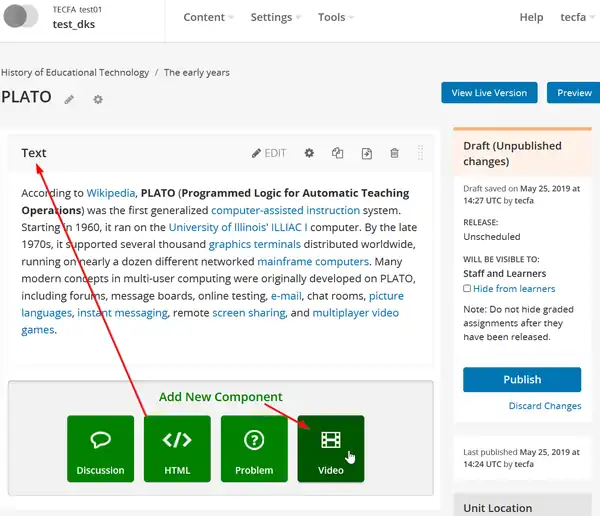This screenshot has height=516, width=600.
Task: Add a new Video component
Action: 331,448
